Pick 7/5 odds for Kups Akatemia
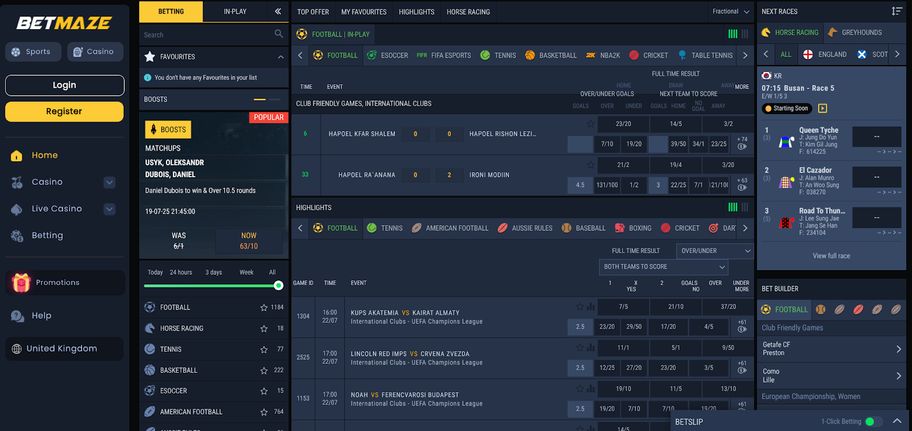The height and width of the screenshot is (431, 912). 624,307
